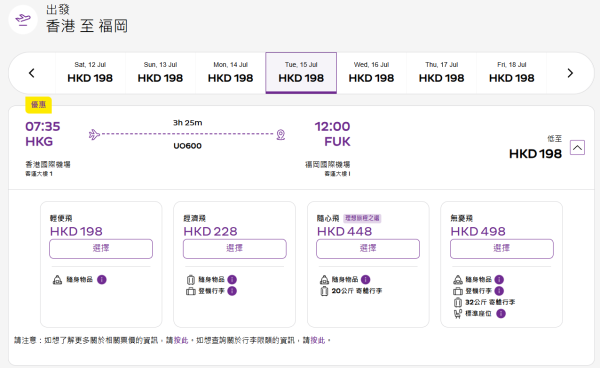
Task: Select Fri, 18 Jul date tab
Action: point(512,73)
